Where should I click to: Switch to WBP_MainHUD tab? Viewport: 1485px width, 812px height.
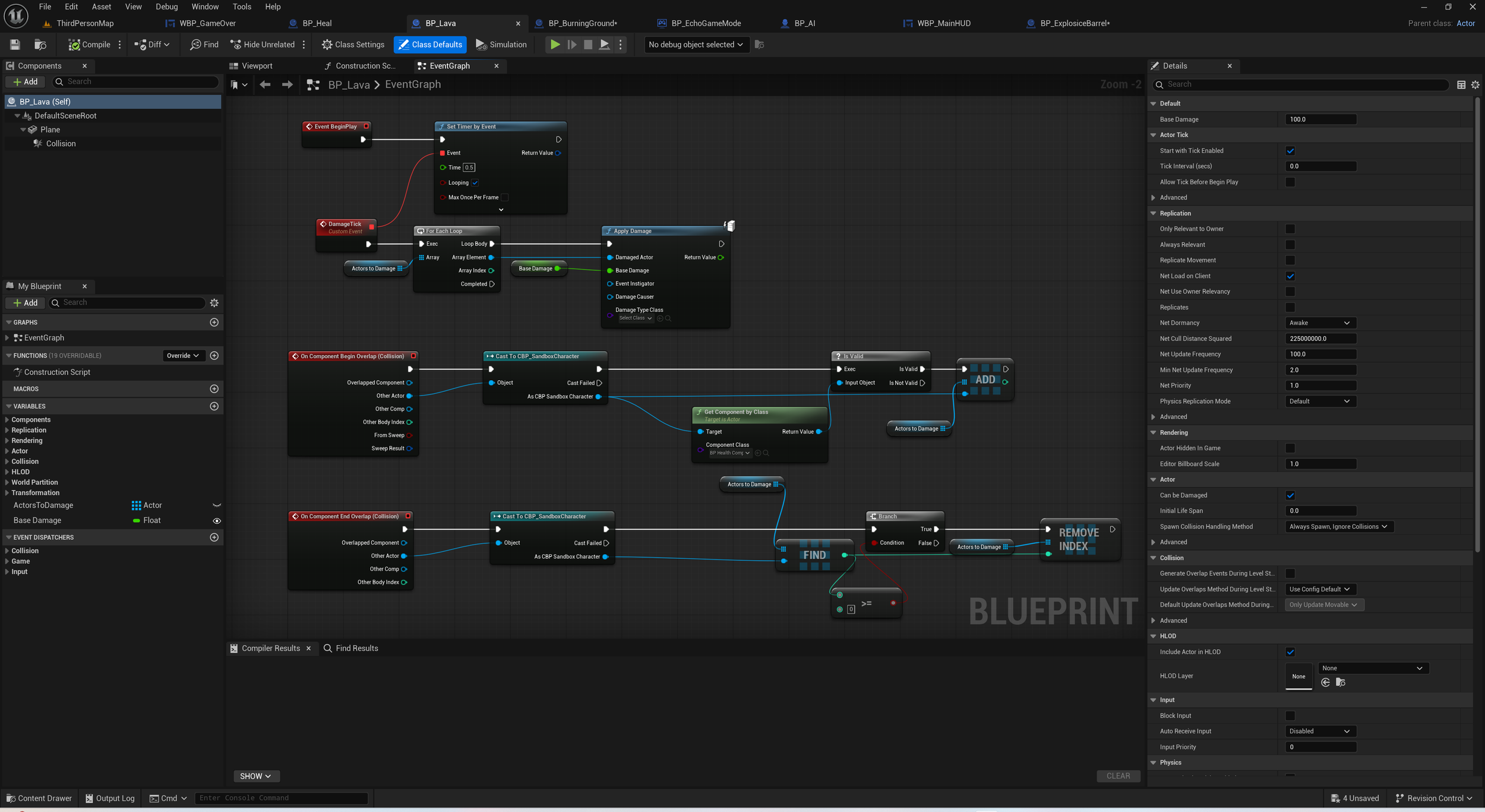pyautogui.click(x=943, y=23)
